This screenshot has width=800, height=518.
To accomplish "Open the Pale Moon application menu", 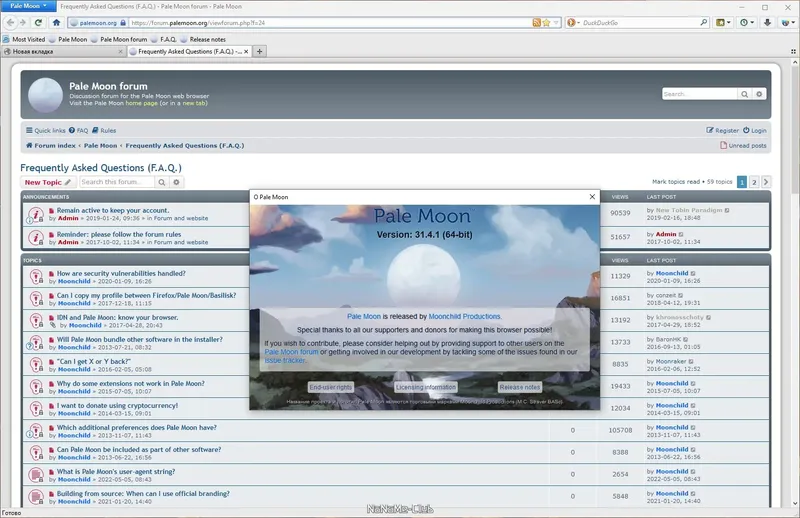I will (x=28, y=6).
